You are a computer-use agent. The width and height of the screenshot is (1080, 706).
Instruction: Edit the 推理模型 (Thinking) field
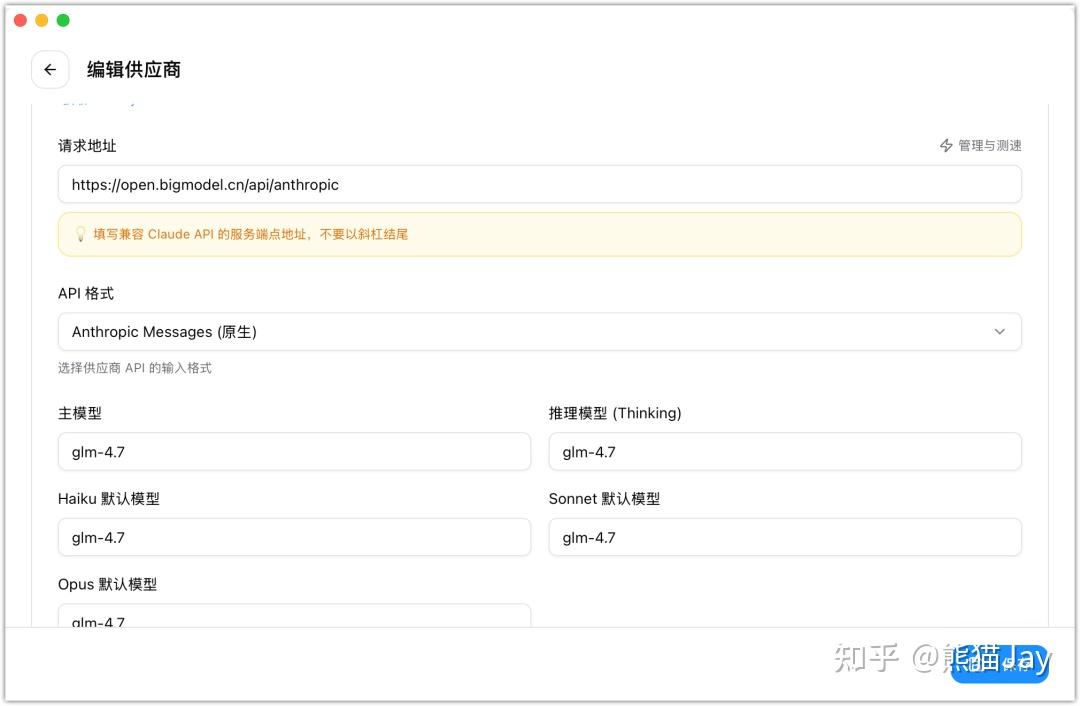[x=785, y=452]
